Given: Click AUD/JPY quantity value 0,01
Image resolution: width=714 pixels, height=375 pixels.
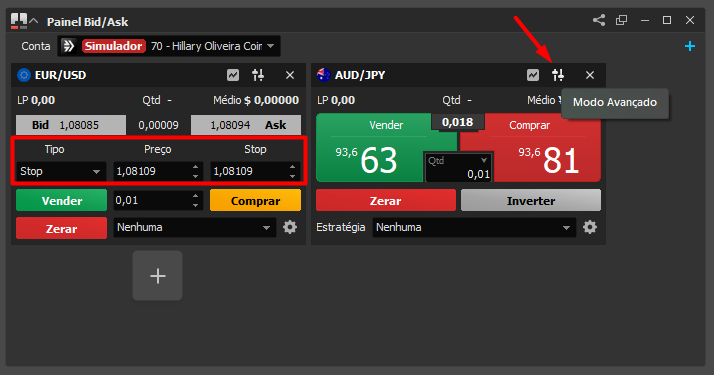Looking at the screenshot, I should click(478, 174).
